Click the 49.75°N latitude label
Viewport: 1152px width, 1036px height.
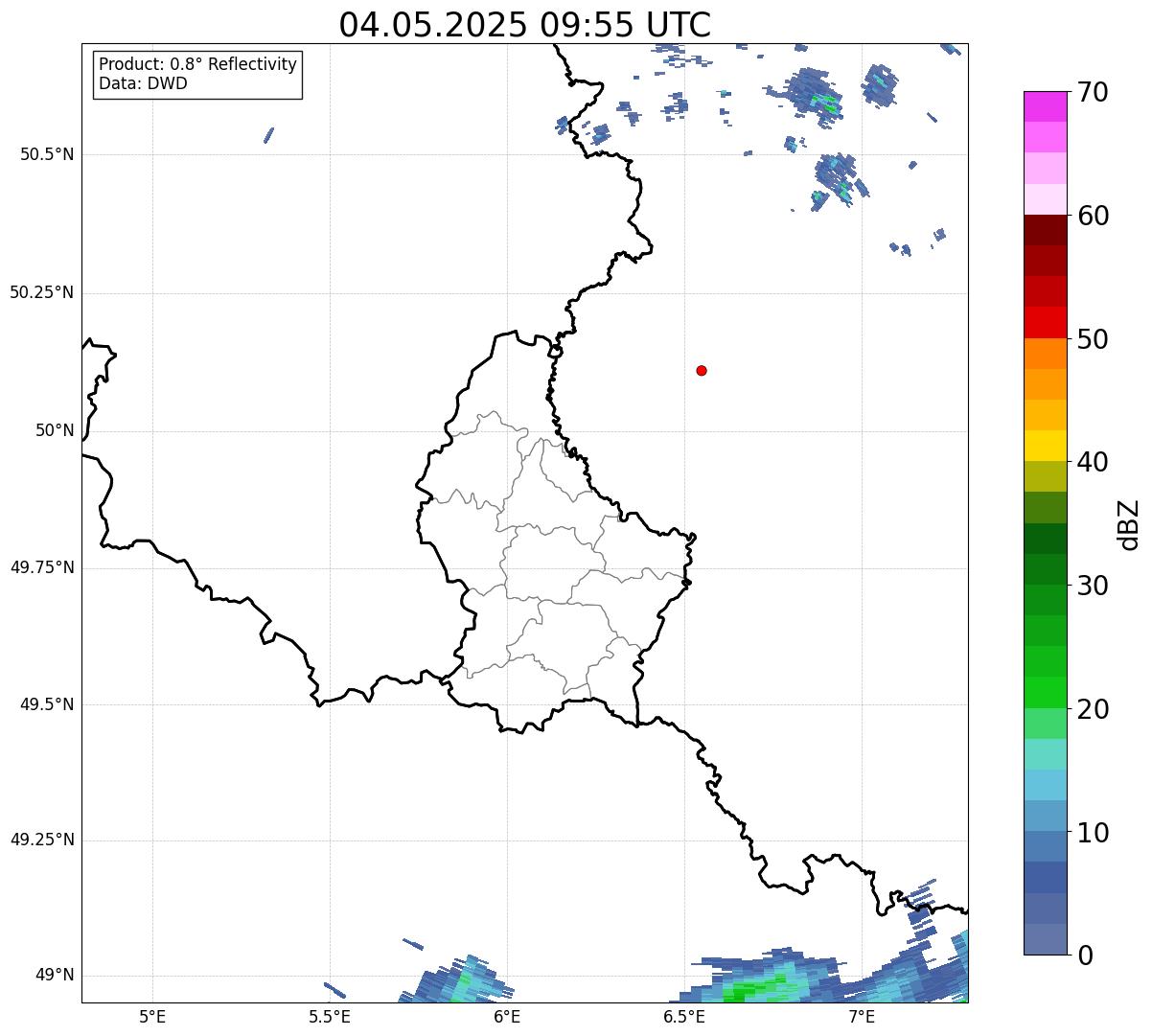42,567
